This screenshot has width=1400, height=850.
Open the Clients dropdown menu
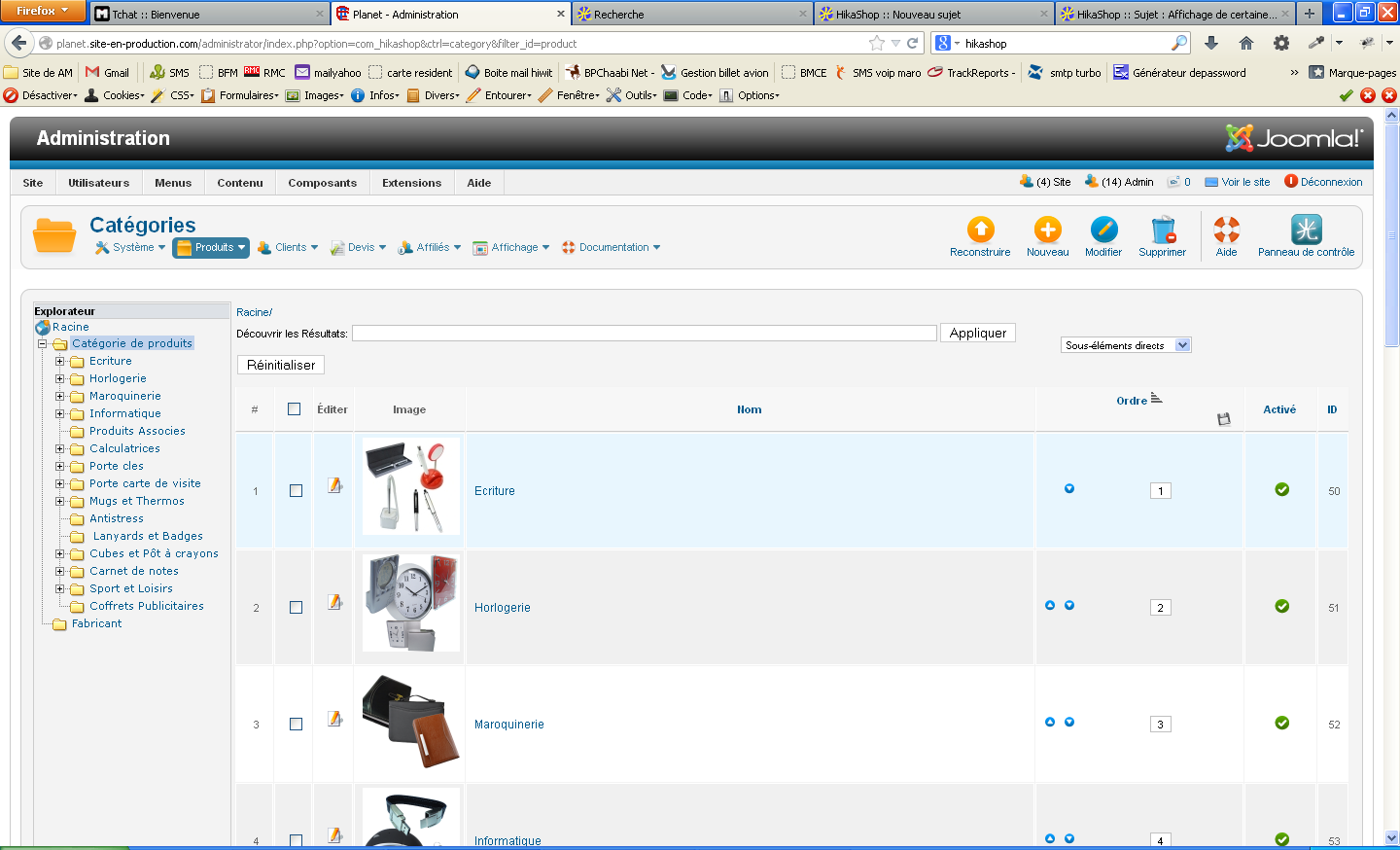pyautogui.click(x=289, y=248)
